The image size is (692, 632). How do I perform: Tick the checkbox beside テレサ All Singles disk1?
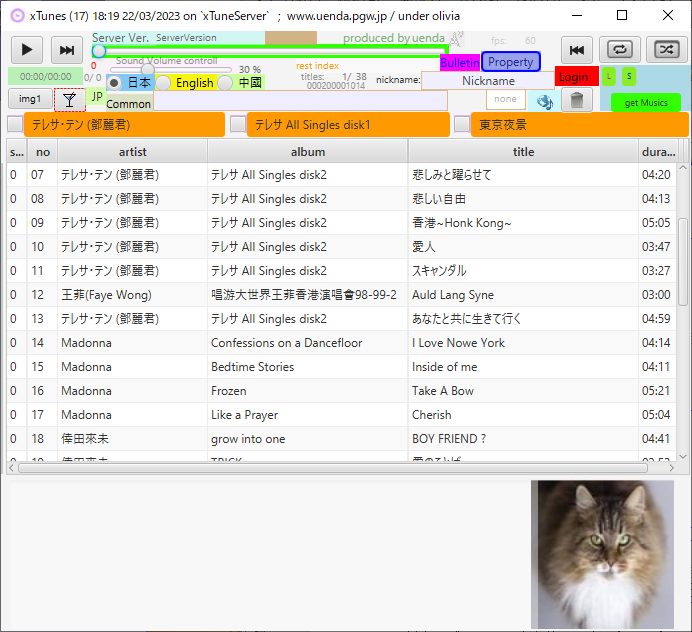click(238, 124)
